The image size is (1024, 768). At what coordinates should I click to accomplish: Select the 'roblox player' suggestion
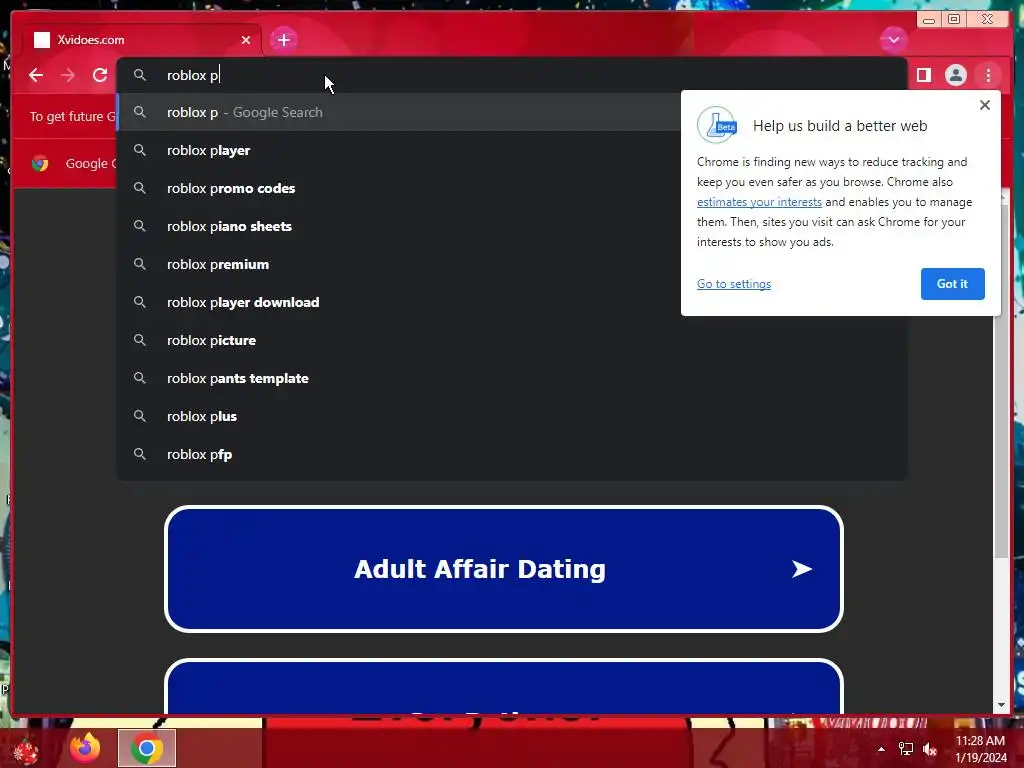(x=399, y=150)
